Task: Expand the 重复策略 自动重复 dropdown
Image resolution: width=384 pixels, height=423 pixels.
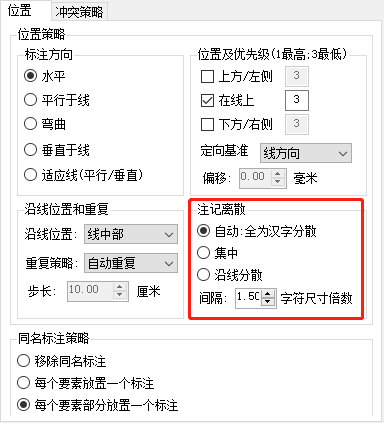Action: point(131,263)
